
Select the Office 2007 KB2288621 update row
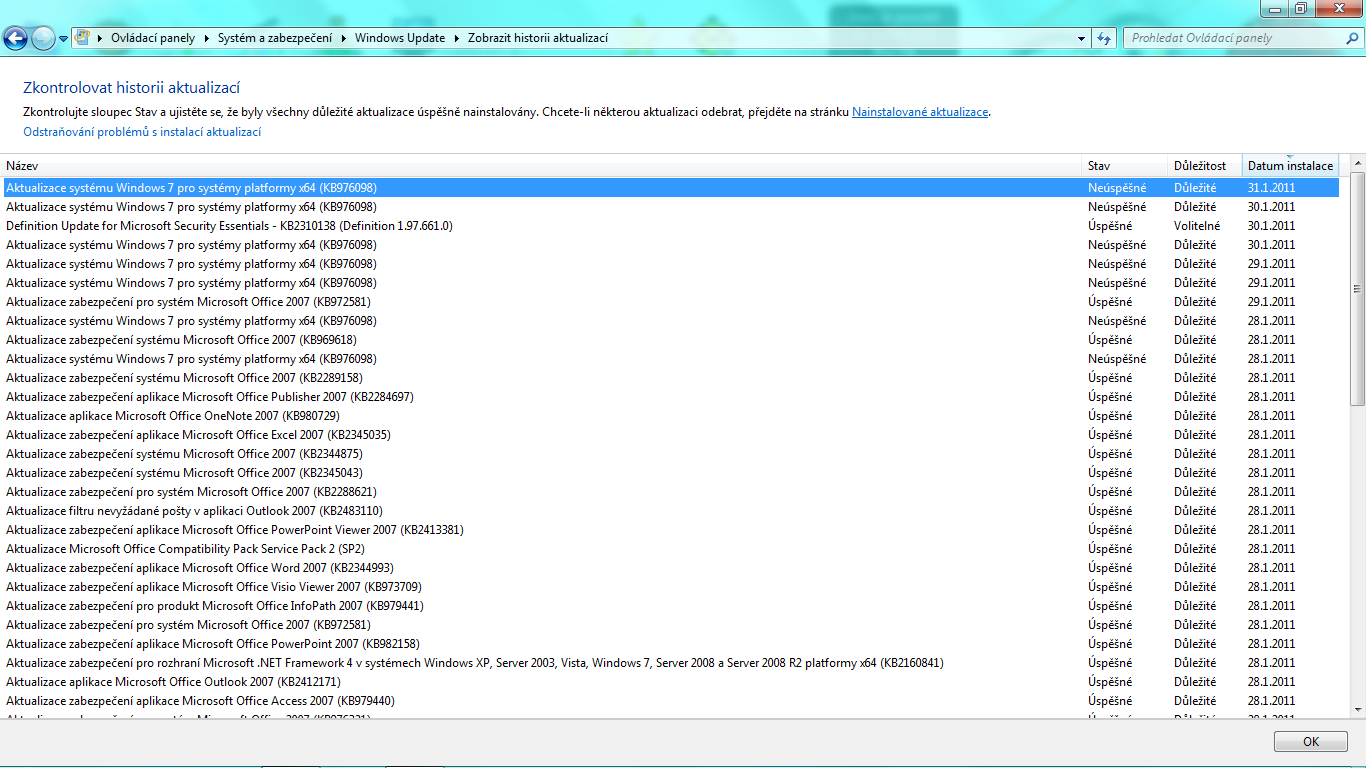[670, 492]
